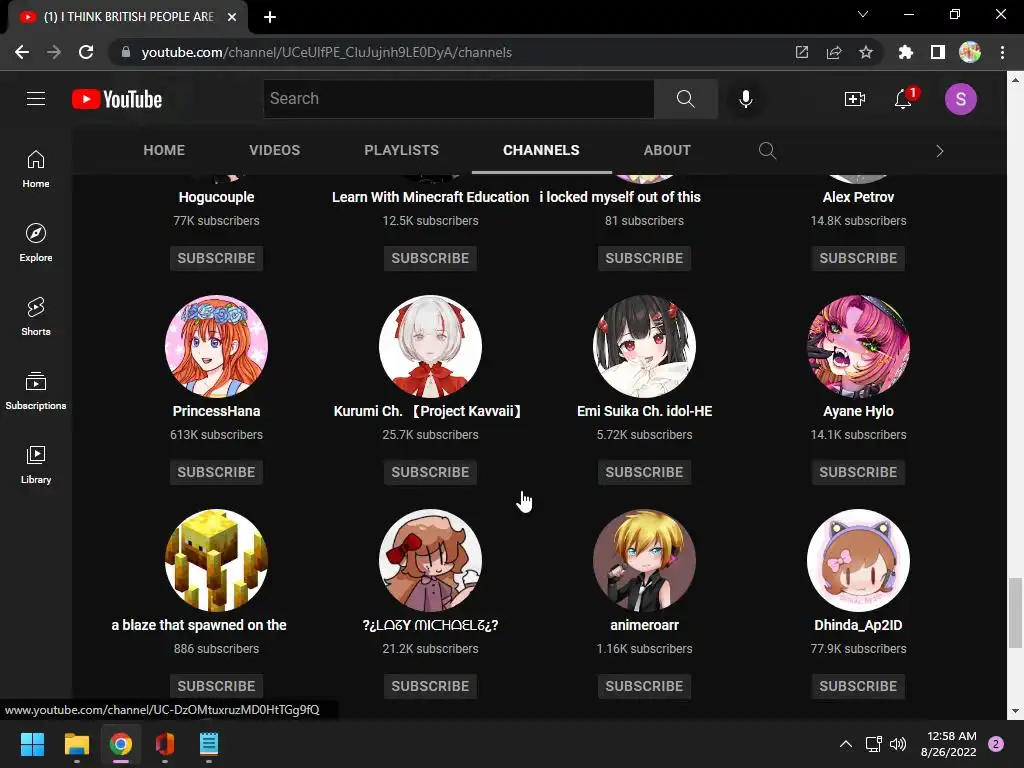The image size is (1024, 768).
Task: Open volume control in system tray
Action: click(898, 744)
